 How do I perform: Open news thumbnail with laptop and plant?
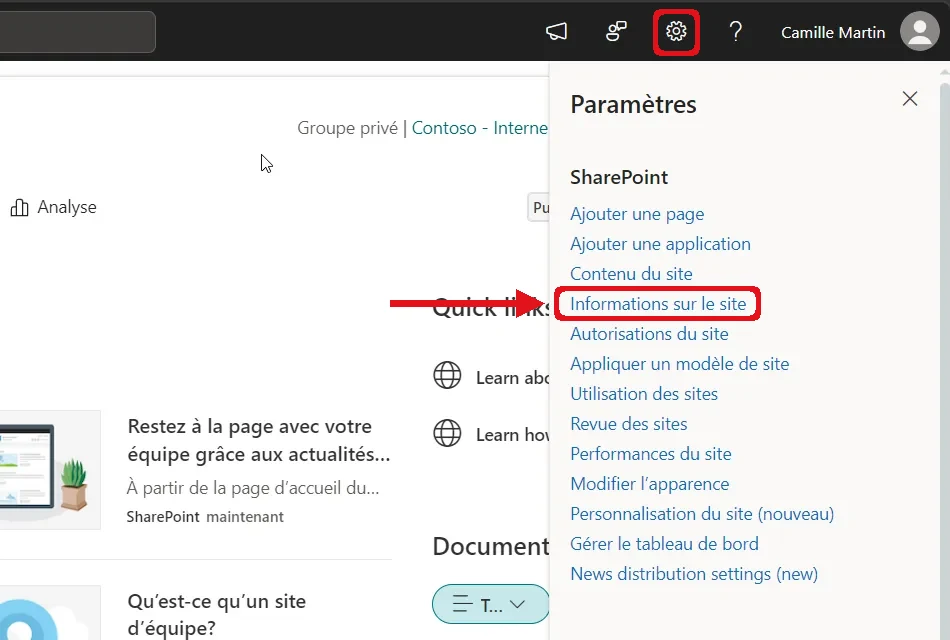[50, 470]
